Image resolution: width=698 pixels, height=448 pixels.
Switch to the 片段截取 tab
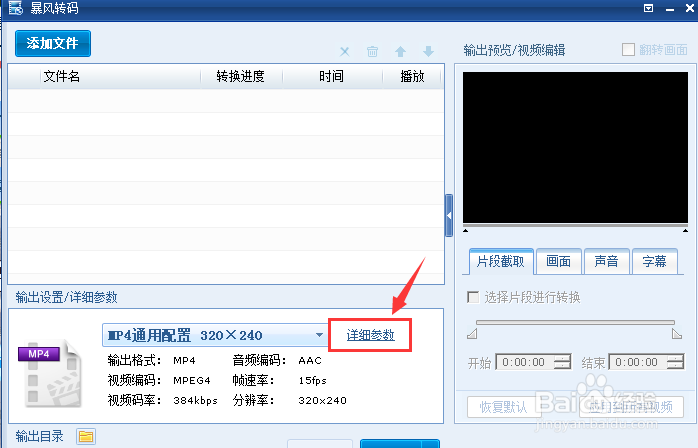click(x=501, y=261)
